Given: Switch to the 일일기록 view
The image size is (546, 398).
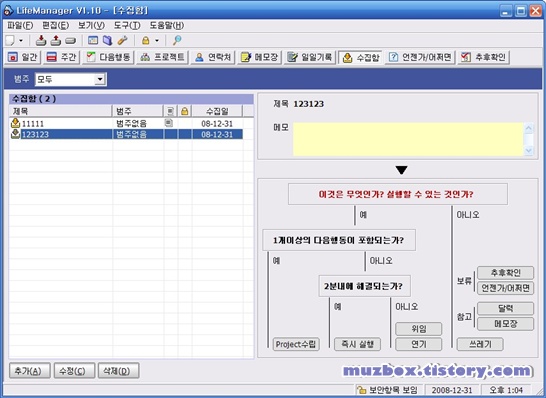Looking at the screenshot, I should pos(310,57).
